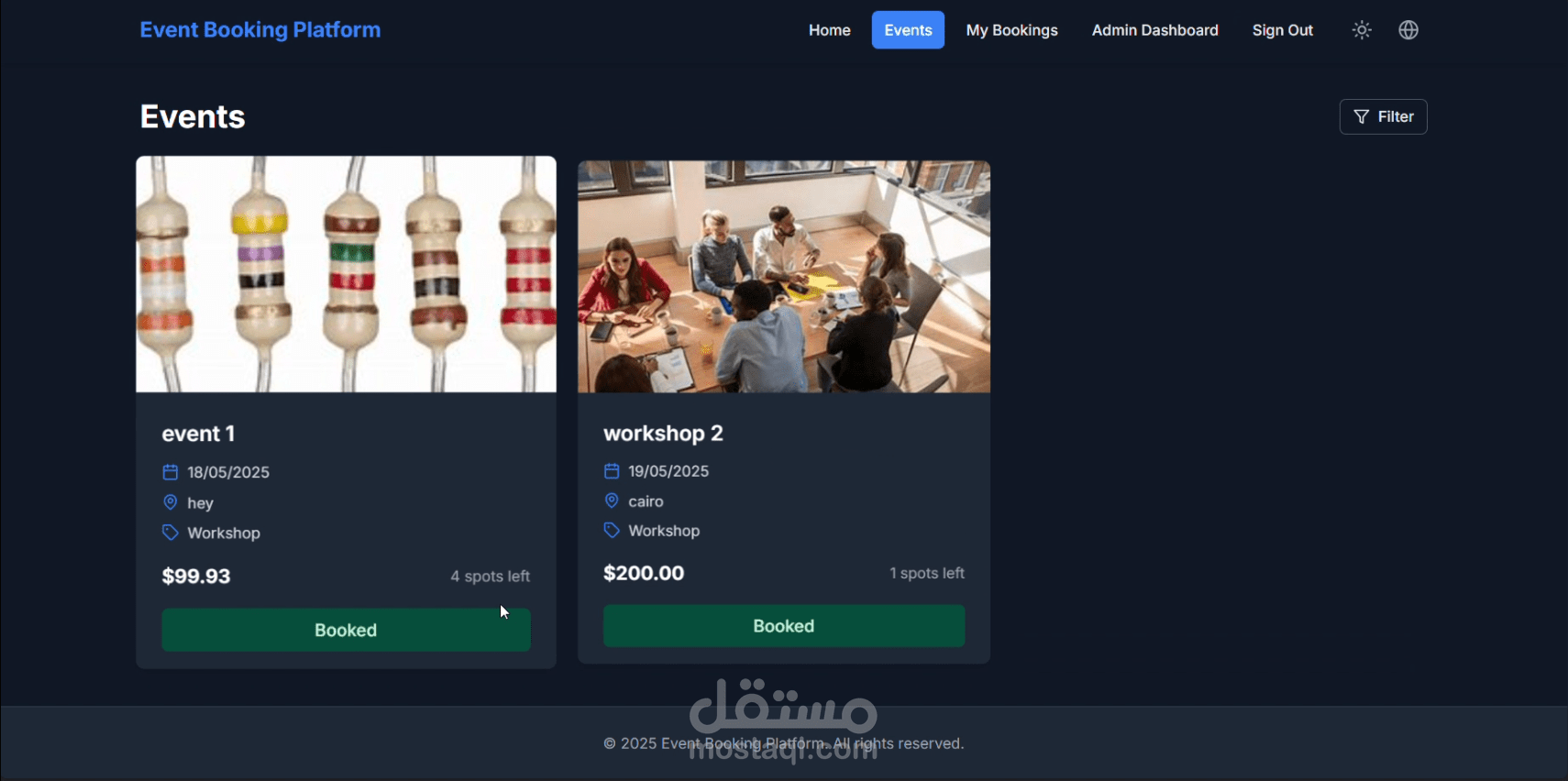Image resolution: width=1568 pixels, height=781 pixels.
Task: Open the resistors image of event 1
Action: [x=346, y=274]
